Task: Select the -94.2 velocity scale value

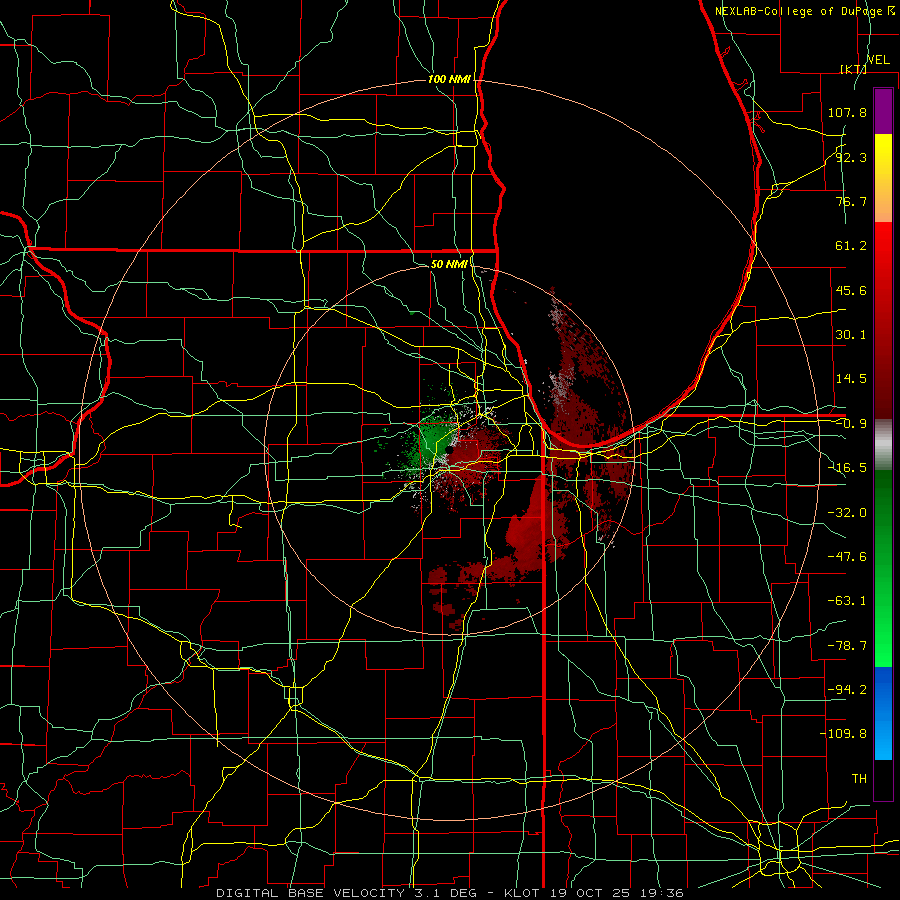Action: pos(847,690)
